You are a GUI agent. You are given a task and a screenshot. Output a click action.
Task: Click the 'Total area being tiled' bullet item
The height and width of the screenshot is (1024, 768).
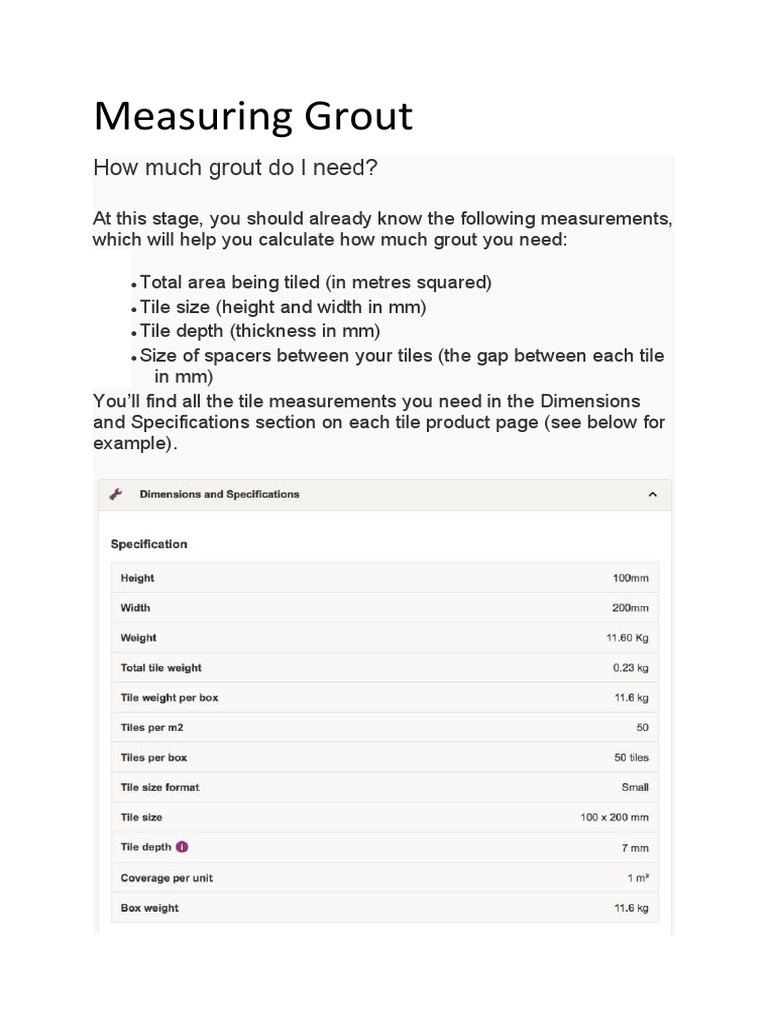316,283
